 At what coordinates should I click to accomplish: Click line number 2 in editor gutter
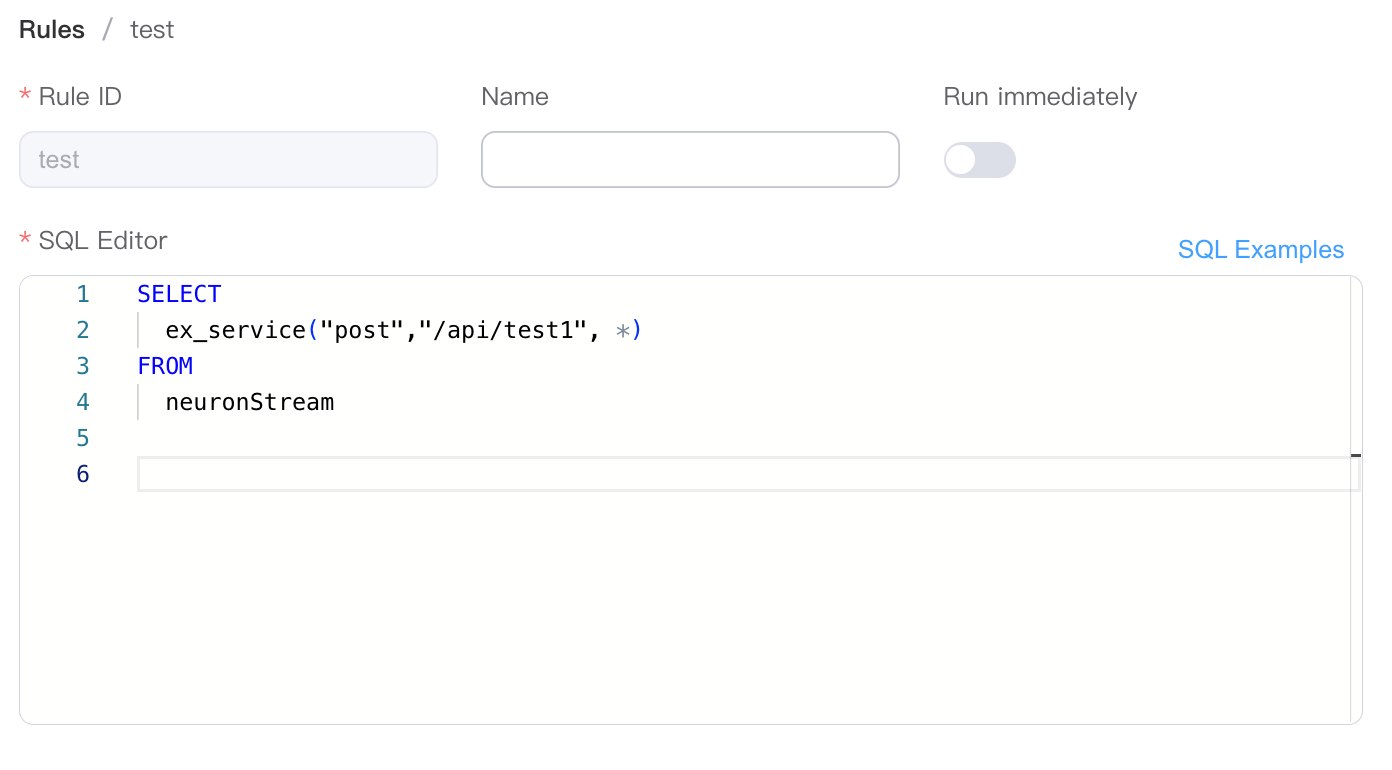[83, 331]
